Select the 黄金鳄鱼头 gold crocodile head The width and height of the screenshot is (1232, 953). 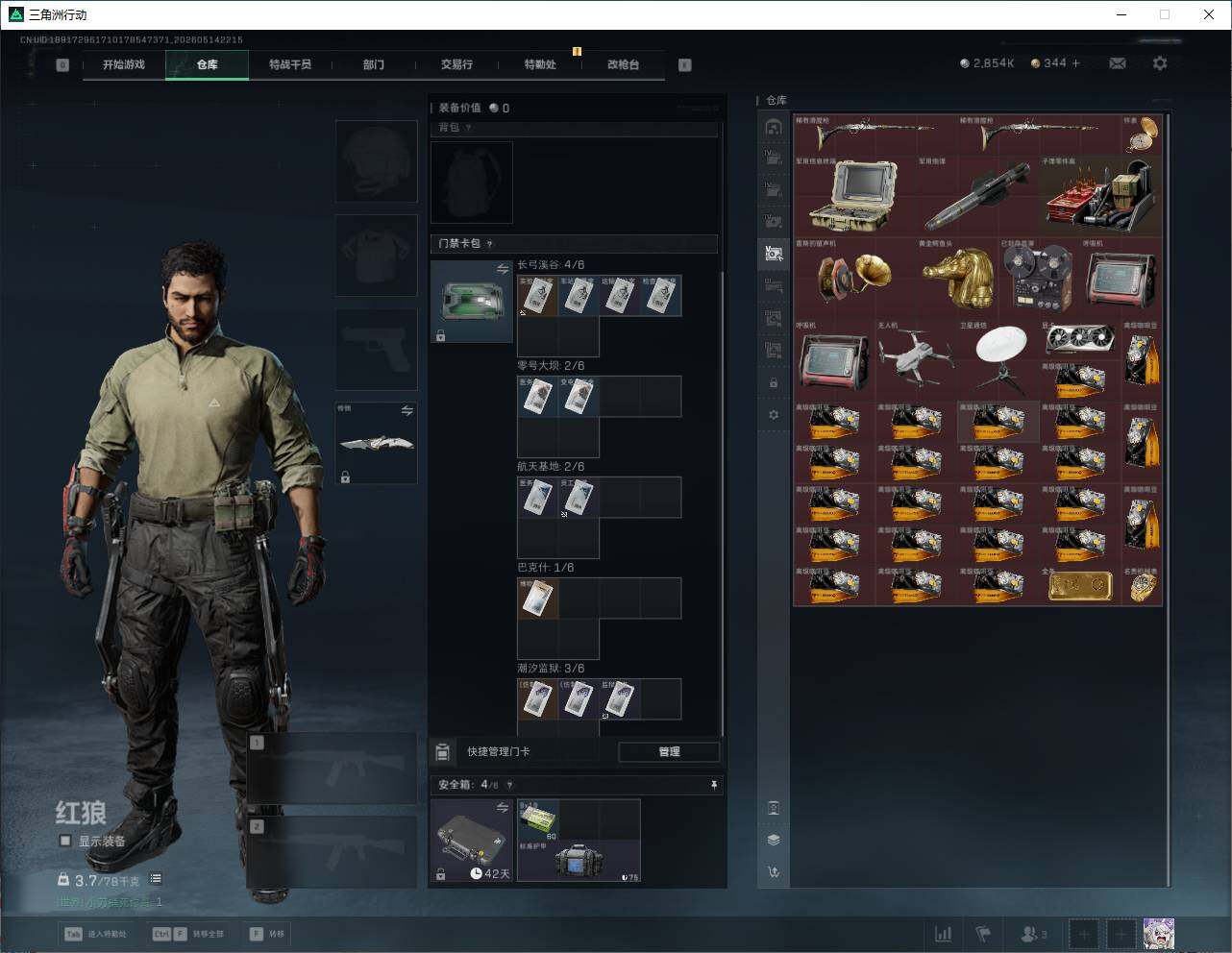[957, 278]
